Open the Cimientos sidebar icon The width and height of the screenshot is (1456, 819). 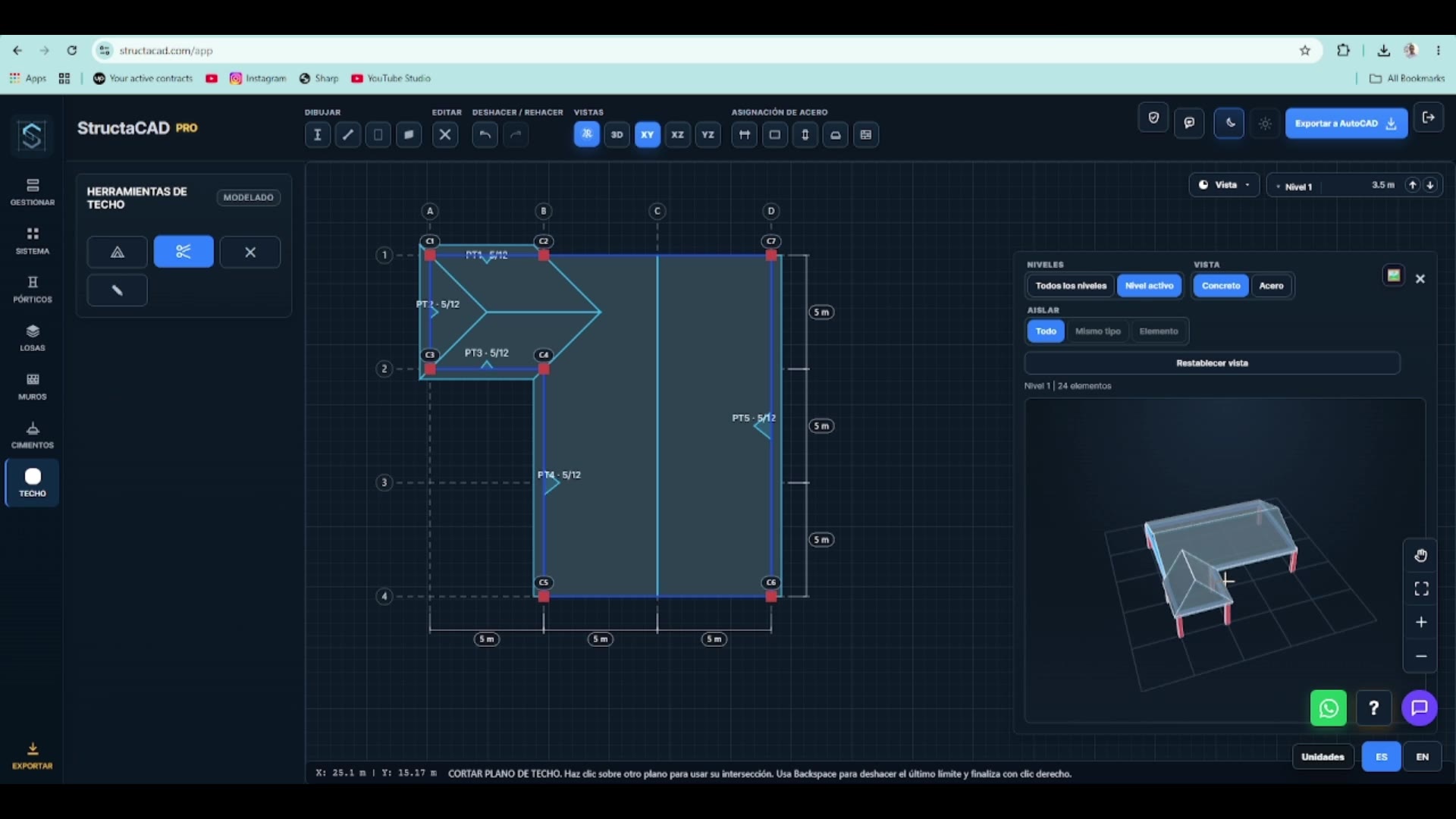(x=33, y=435)
